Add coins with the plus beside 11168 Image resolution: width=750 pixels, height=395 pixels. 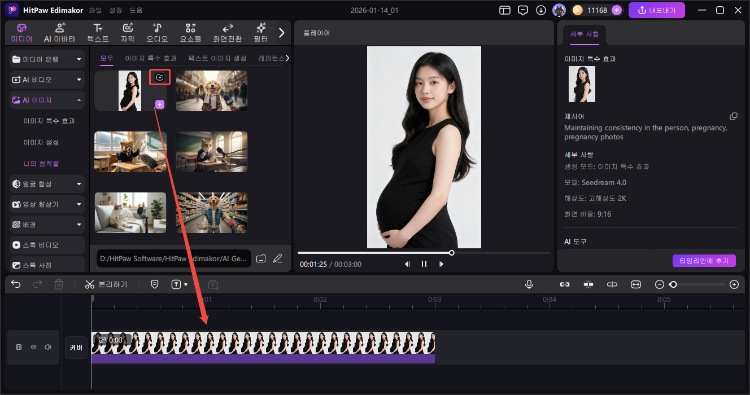(617, 10)
